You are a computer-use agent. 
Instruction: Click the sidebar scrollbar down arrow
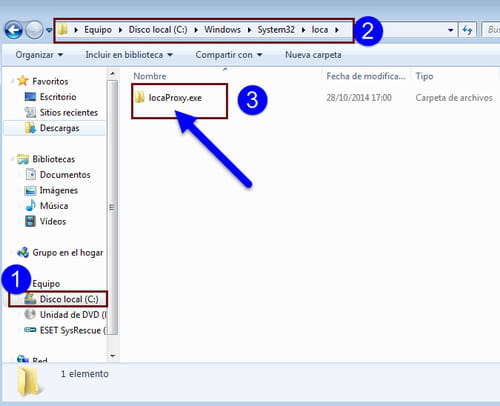tap(113, 356)
